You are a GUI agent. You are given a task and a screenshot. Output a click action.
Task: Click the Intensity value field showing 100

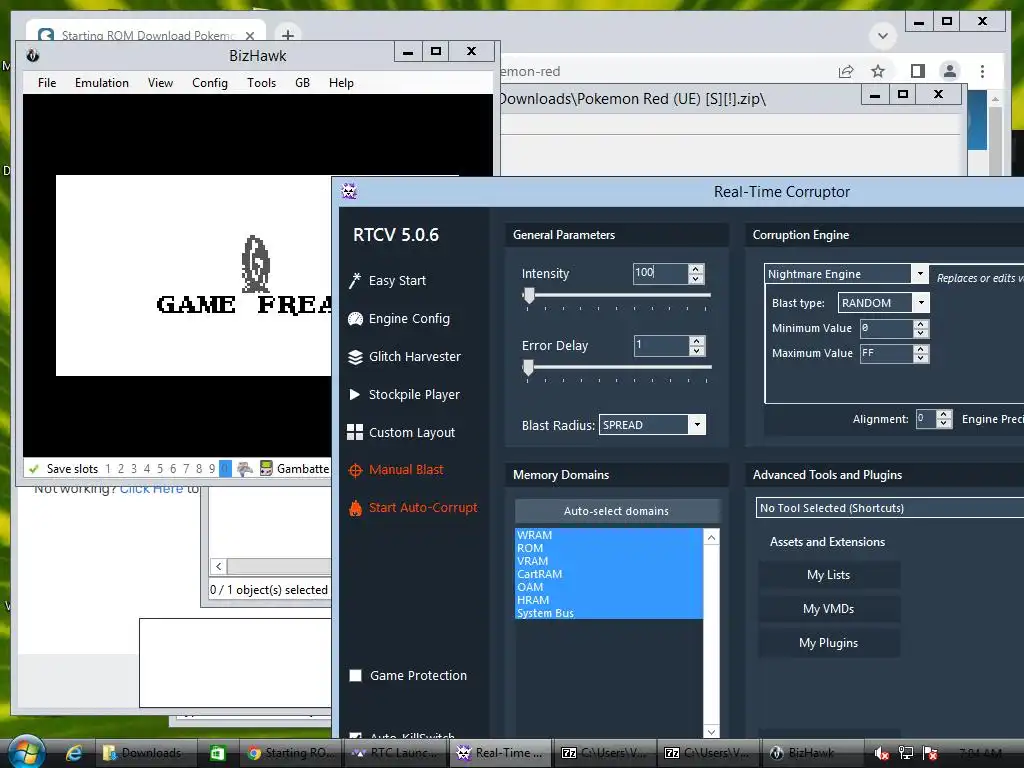point(660,273)
